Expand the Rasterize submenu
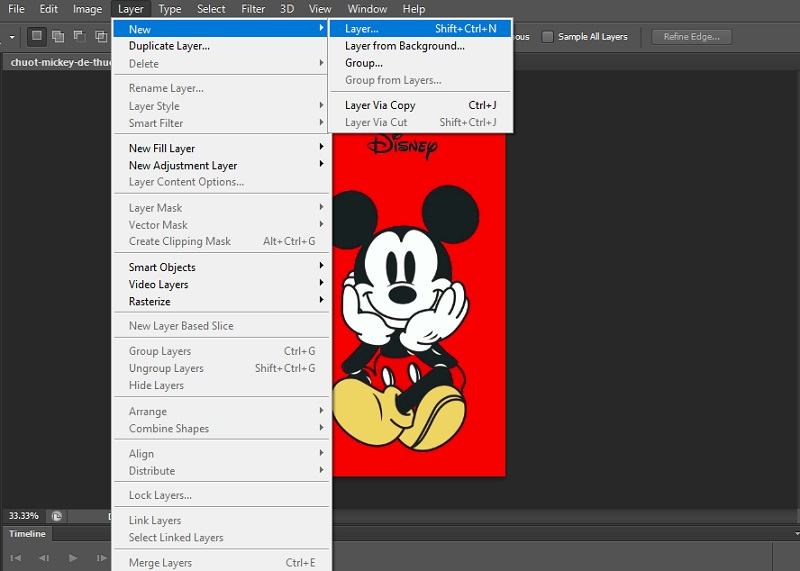Screen dimensions: 800x571 pos(220,302)
